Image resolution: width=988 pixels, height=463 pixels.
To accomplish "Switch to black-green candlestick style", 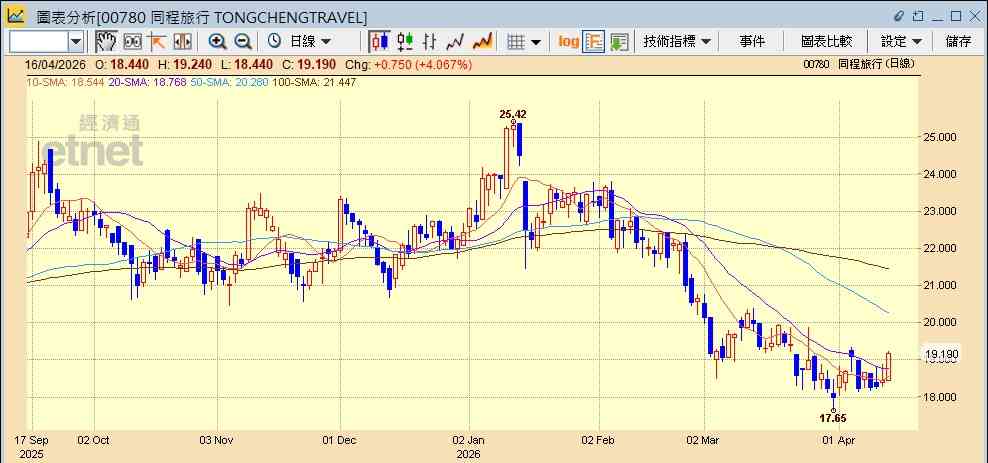I will coord(405,42).
